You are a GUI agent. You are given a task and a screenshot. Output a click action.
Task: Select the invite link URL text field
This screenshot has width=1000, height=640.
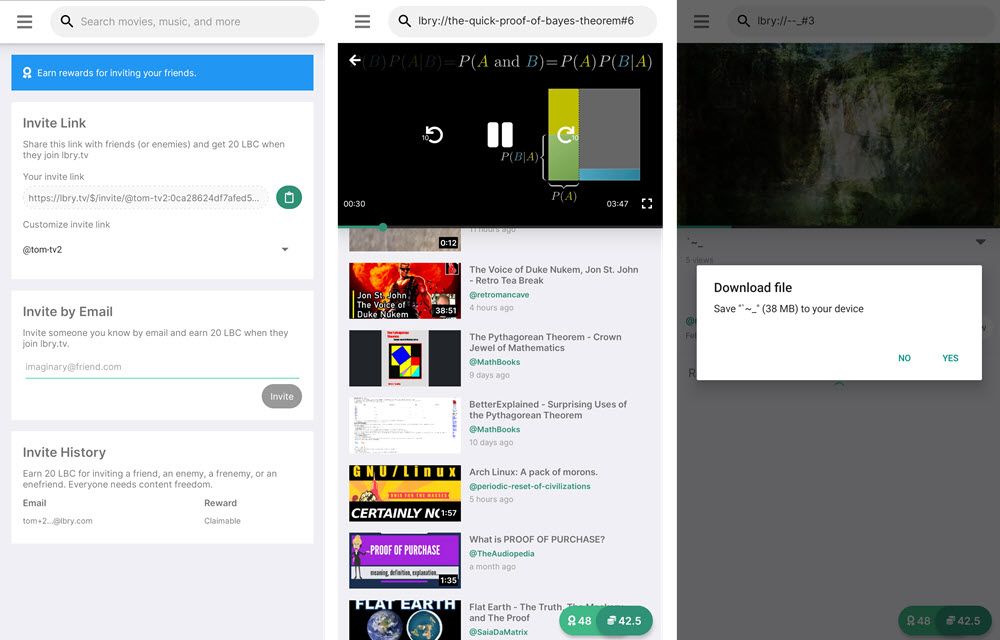click(x=145, y=198)
